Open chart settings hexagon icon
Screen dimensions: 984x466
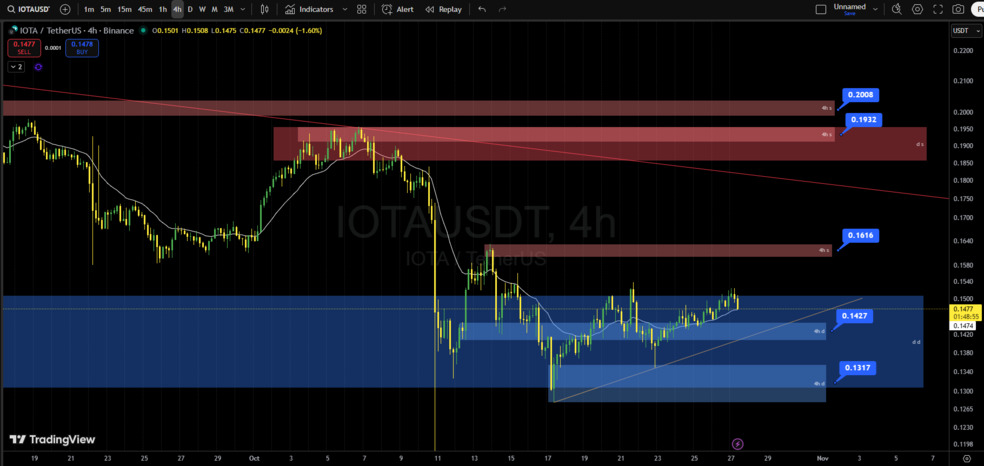[x=917, y=9]
